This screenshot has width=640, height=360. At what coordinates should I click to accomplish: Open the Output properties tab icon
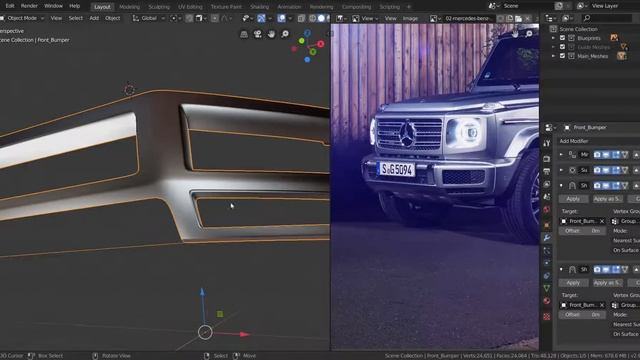coord(547,172)
